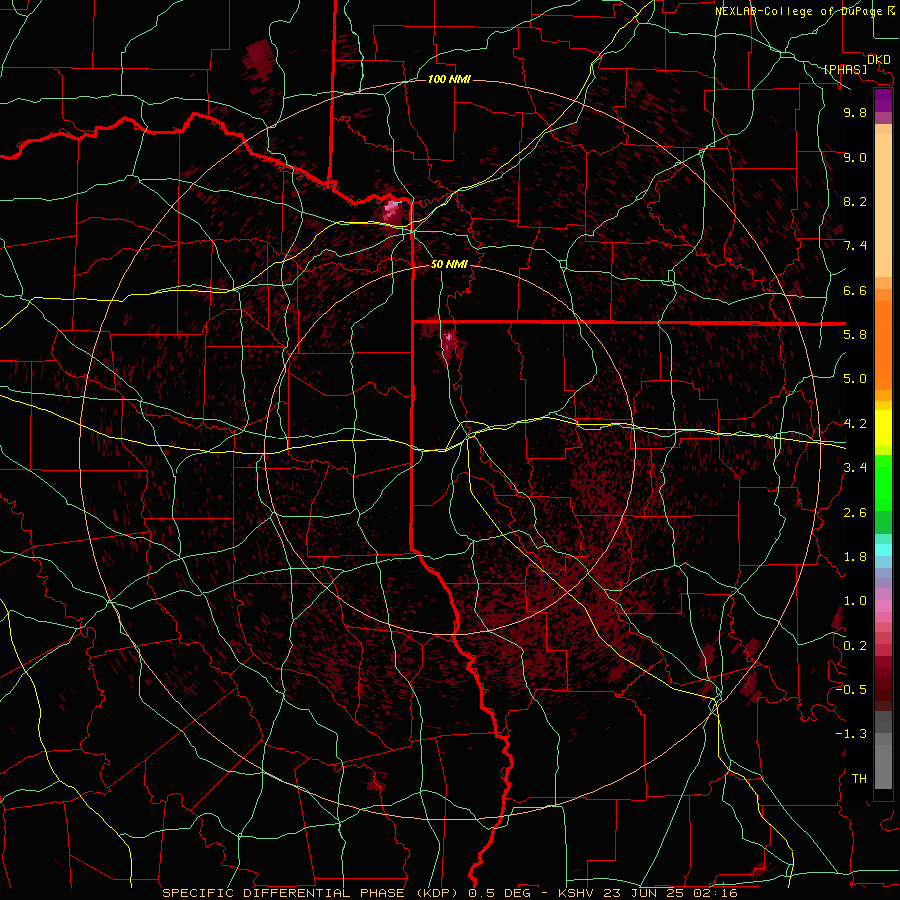Click the NEXLAB-College of DuPage header text
This screenshot has width=900, height=900.
coord(800,11)
